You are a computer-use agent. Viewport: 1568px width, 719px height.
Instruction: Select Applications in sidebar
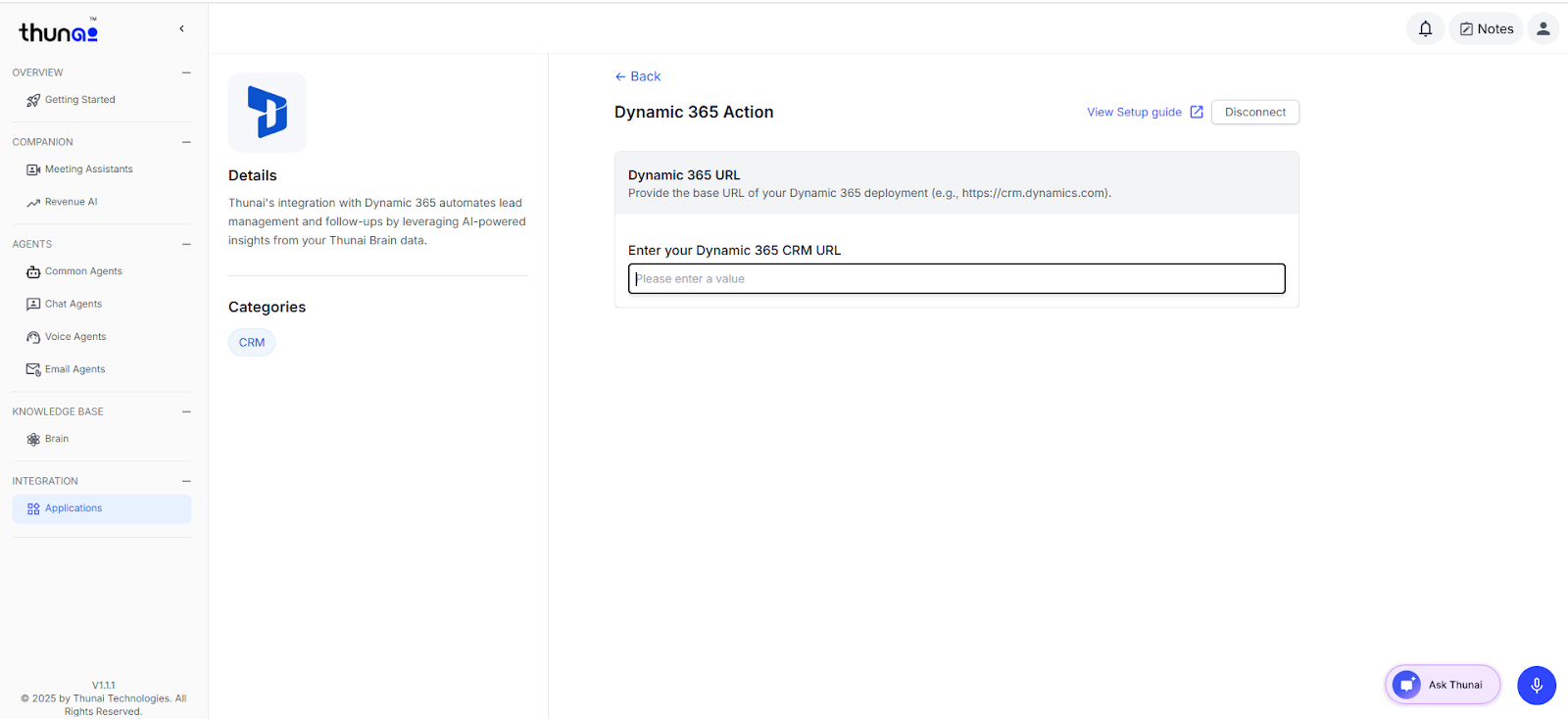click(101, 508)
